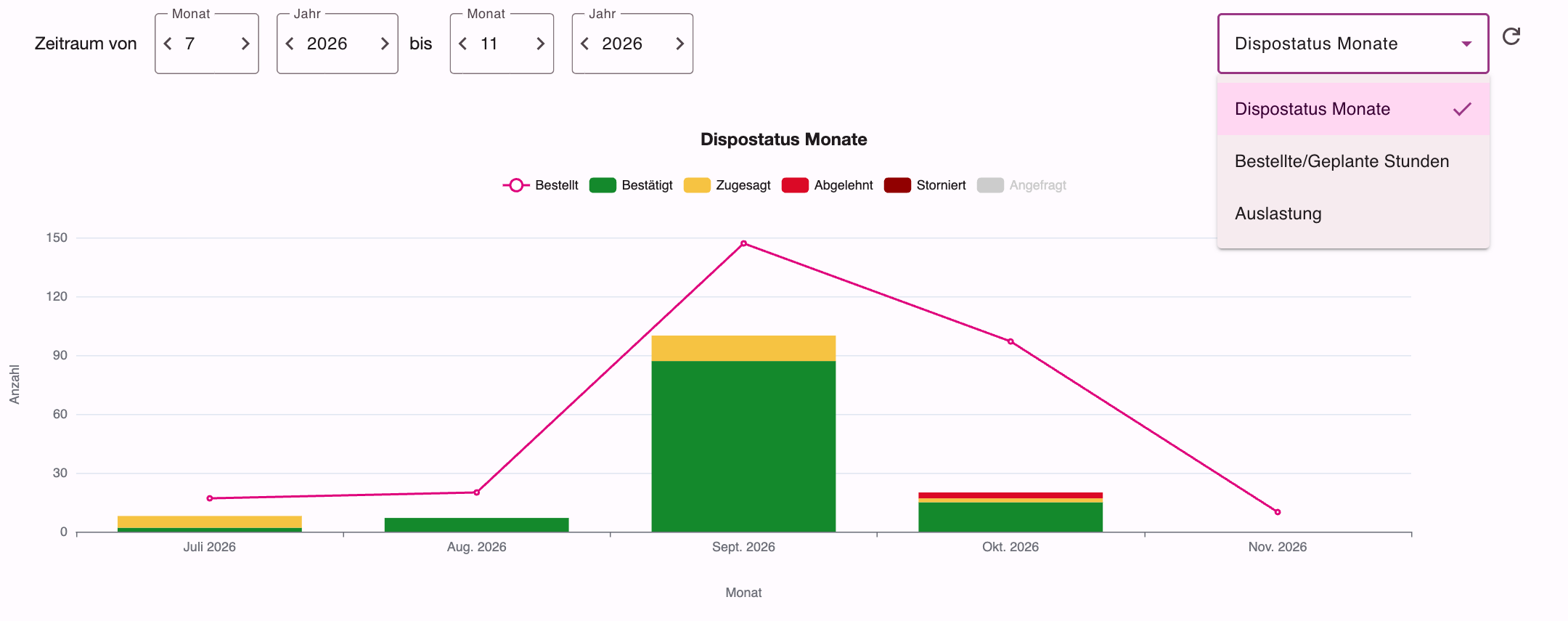Image resolution: width=1568 pixels, height=621 pixels.
Task: Click the Okt. 2026 Bestellt data point
Action: pos(1010,341)
